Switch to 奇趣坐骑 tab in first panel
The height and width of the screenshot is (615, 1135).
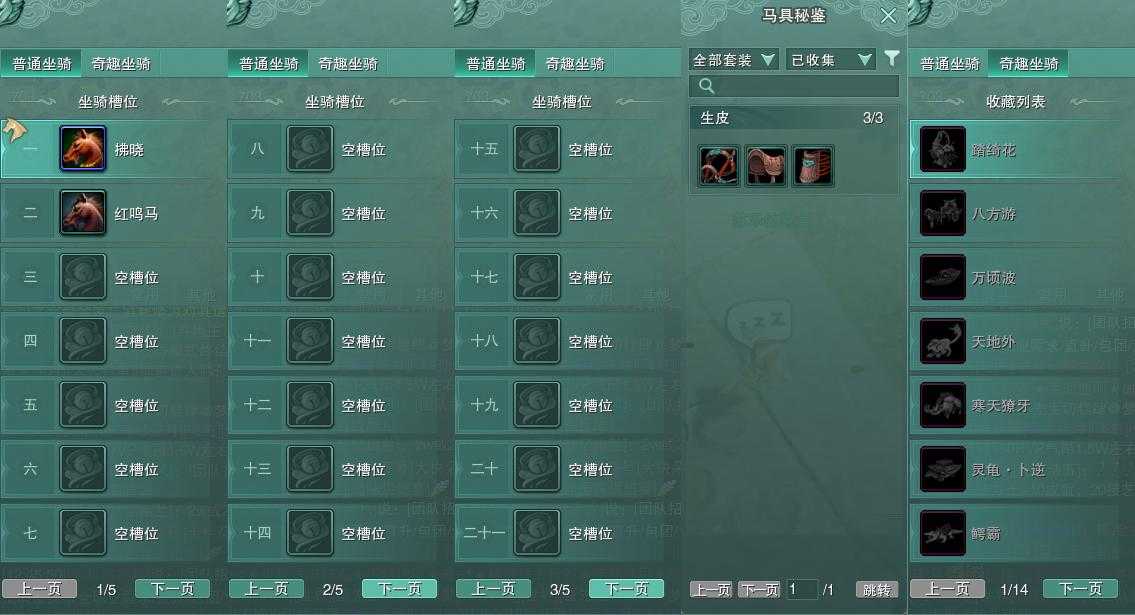(121, 64)
